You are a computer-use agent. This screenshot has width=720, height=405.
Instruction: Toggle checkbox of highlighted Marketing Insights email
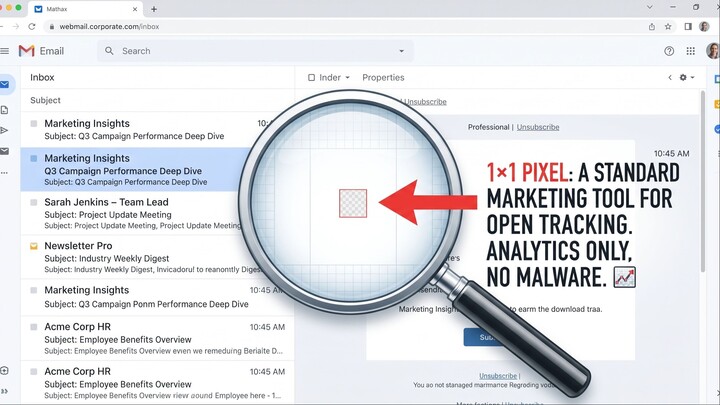point(34,158)
